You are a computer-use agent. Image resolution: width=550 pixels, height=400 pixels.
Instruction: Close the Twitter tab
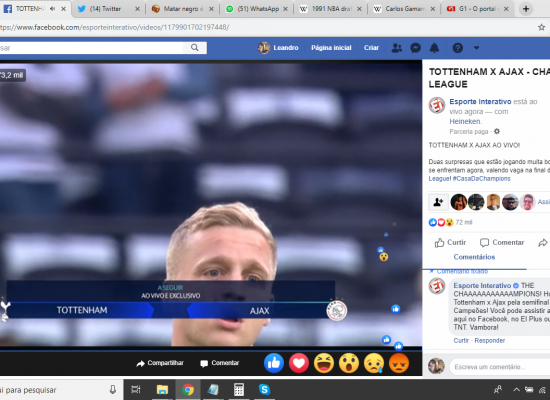[137, 9]
